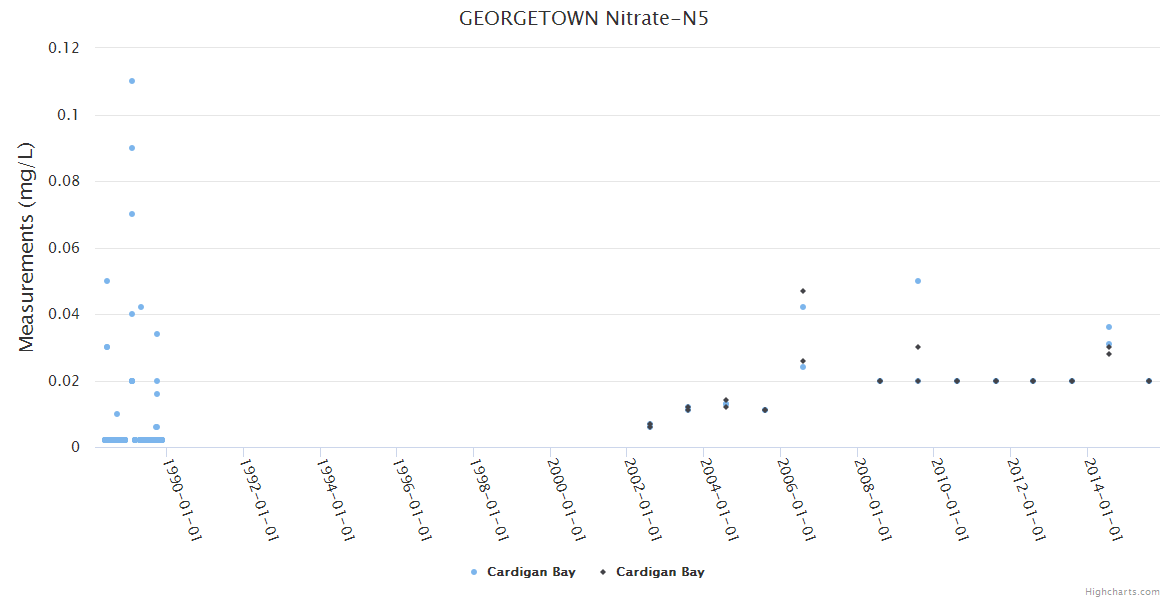Select the blue data point at 0.07
The height and width of the screenshot is (600, 1170).
[x=132, y=214]
